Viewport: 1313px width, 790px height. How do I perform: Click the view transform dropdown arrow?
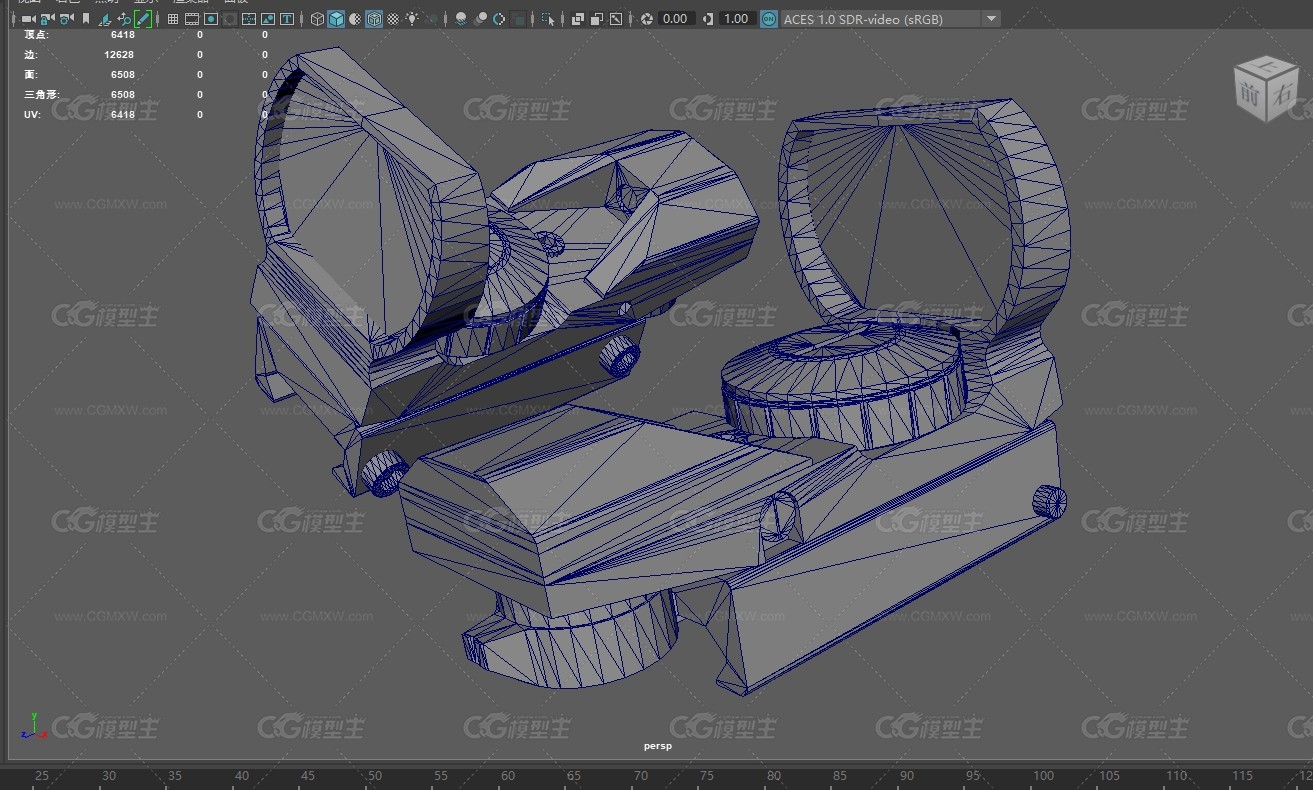pyautogui.click(x=990, y=19)
